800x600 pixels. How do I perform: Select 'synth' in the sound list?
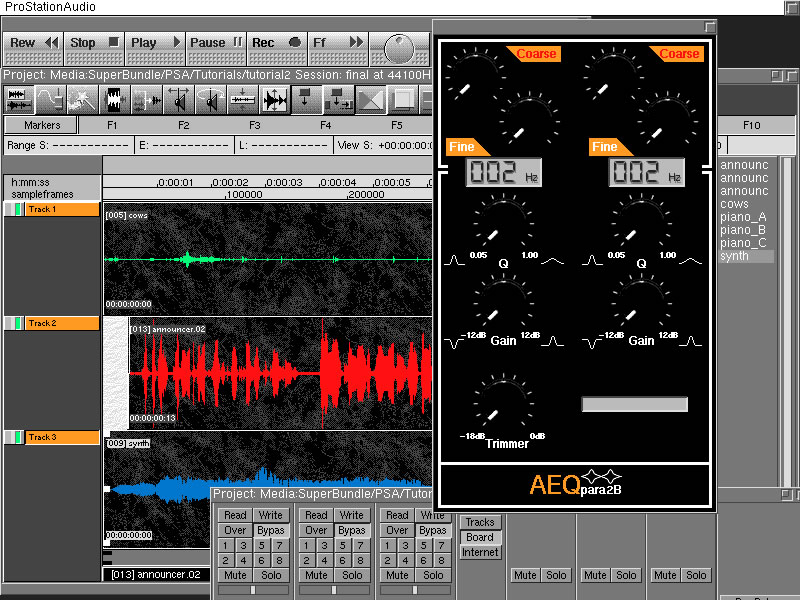[746, 256]
